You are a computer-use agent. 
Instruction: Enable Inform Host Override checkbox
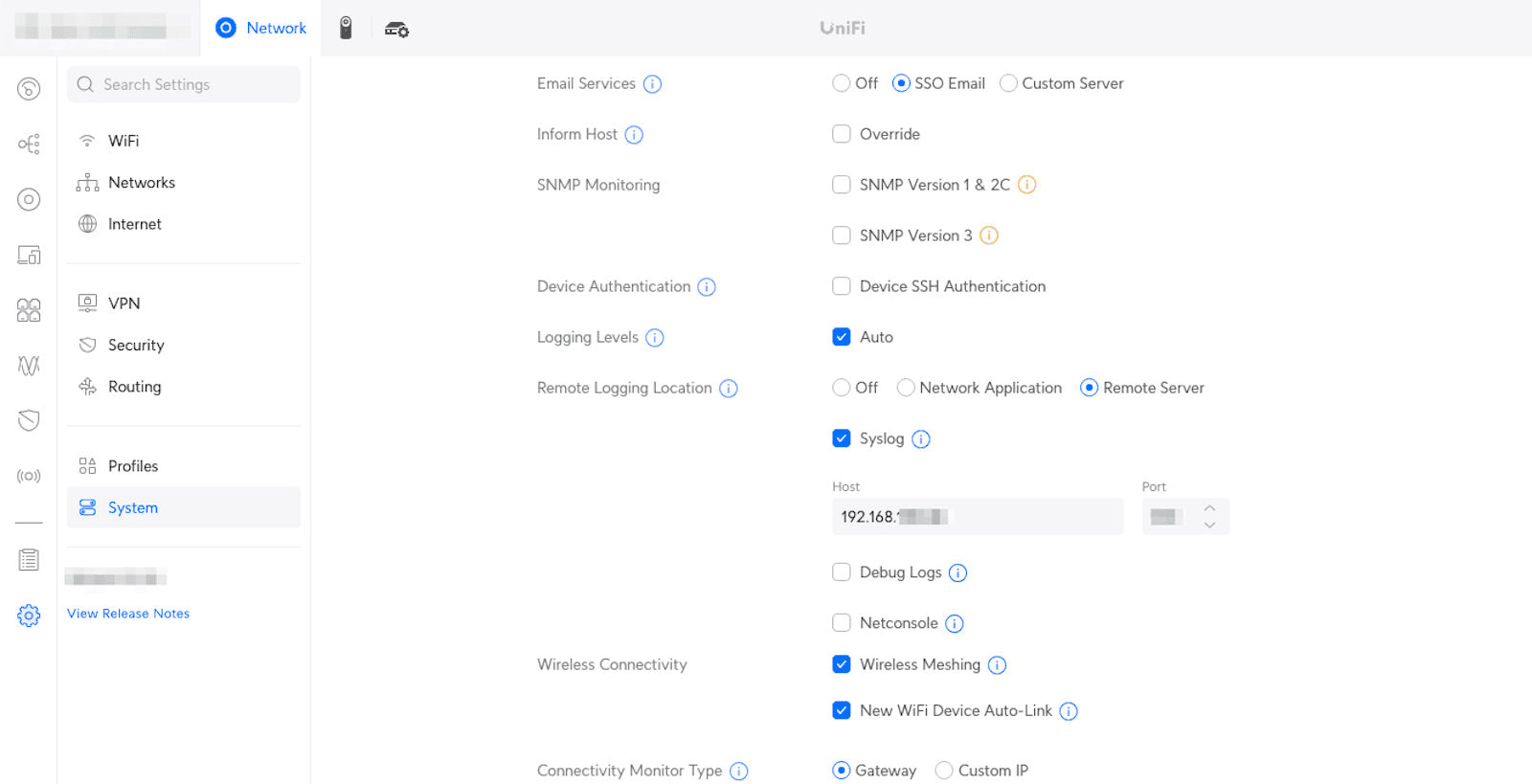842,134
